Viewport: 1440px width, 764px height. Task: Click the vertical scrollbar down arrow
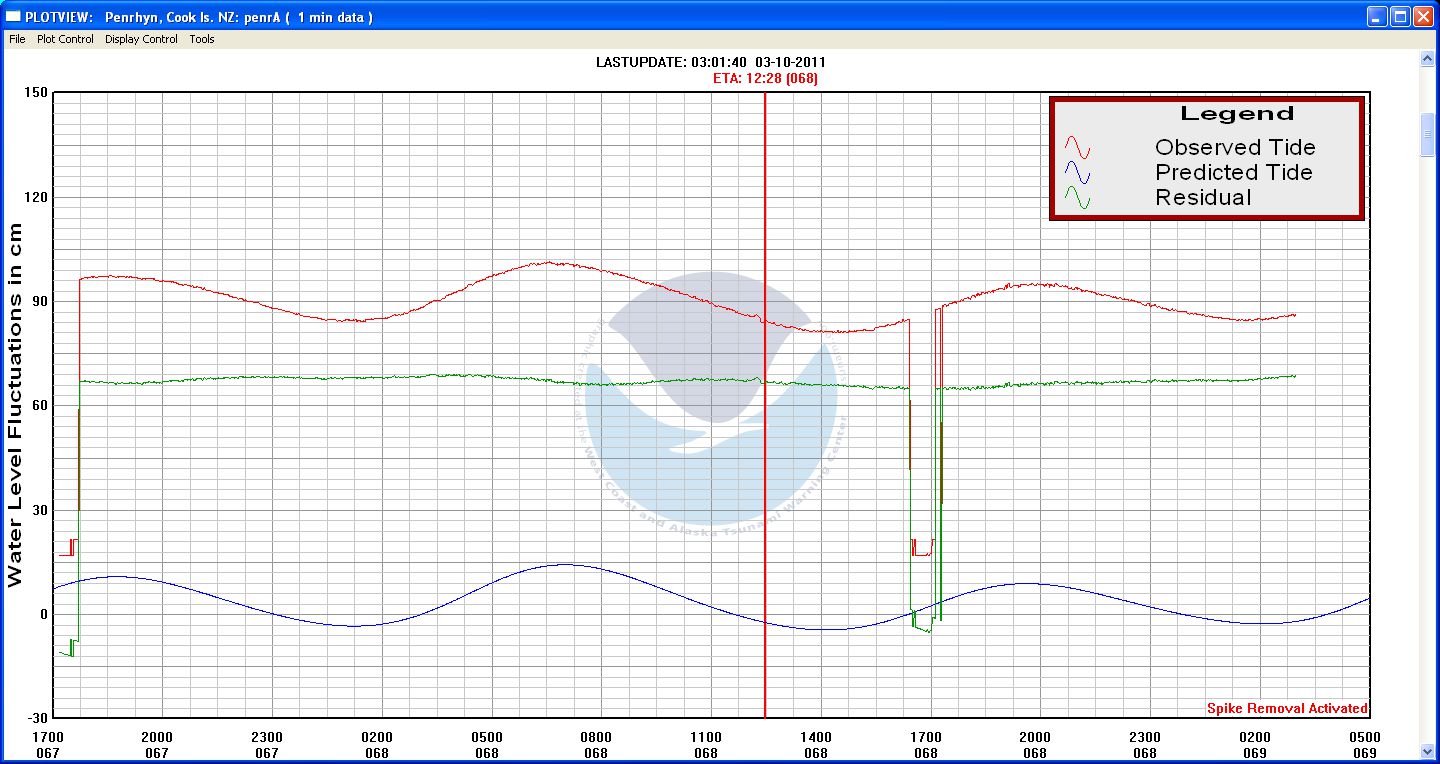pyautogui.click(x=1428, y=750)
